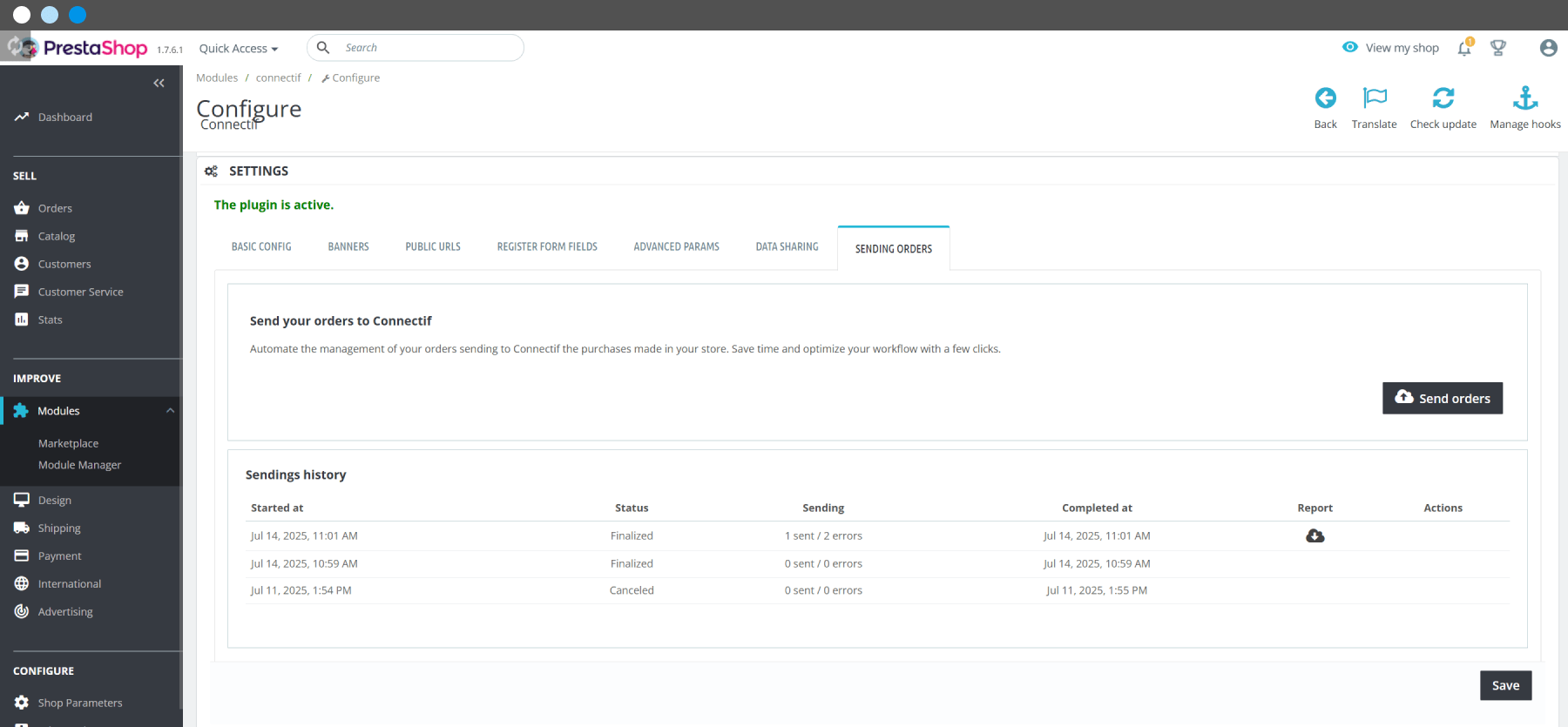This screenshot has height=727, width=1568.
Task: Click the Back arrow icon
Action: (1325, 98)
